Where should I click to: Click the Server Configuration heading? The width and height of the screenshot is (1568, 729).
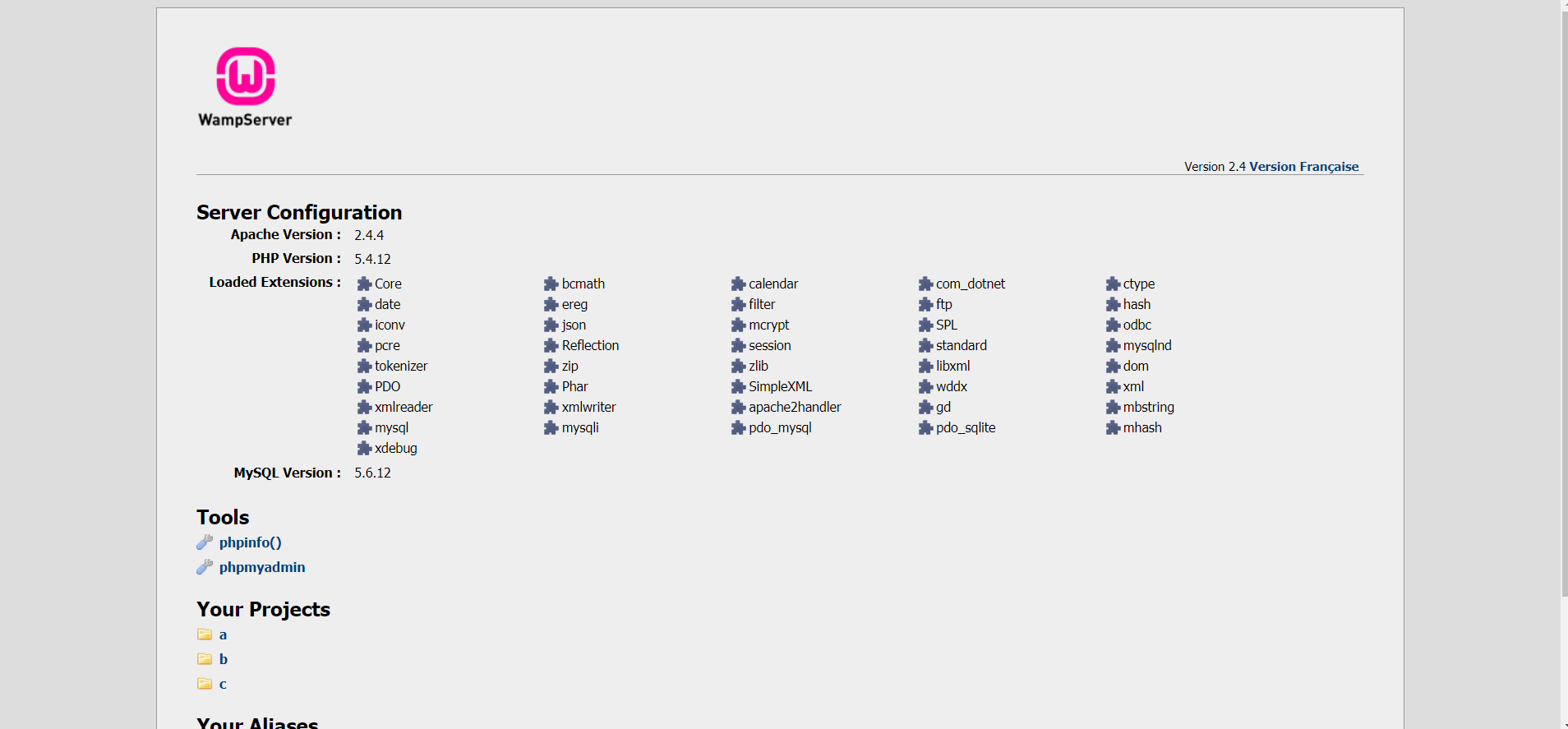[x=299, y=213]
